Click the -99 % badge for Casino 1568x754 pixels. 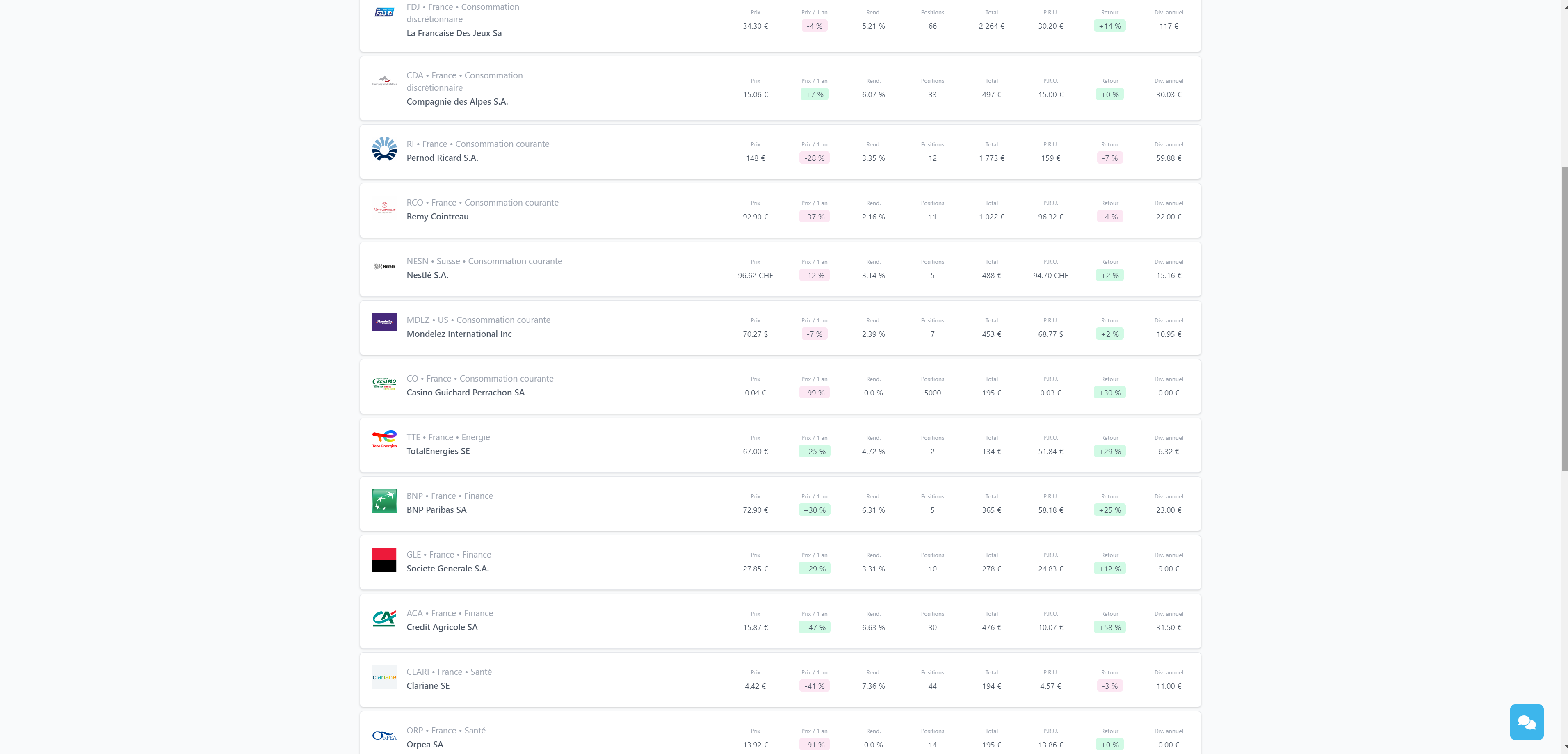click(x=814, y=393)
